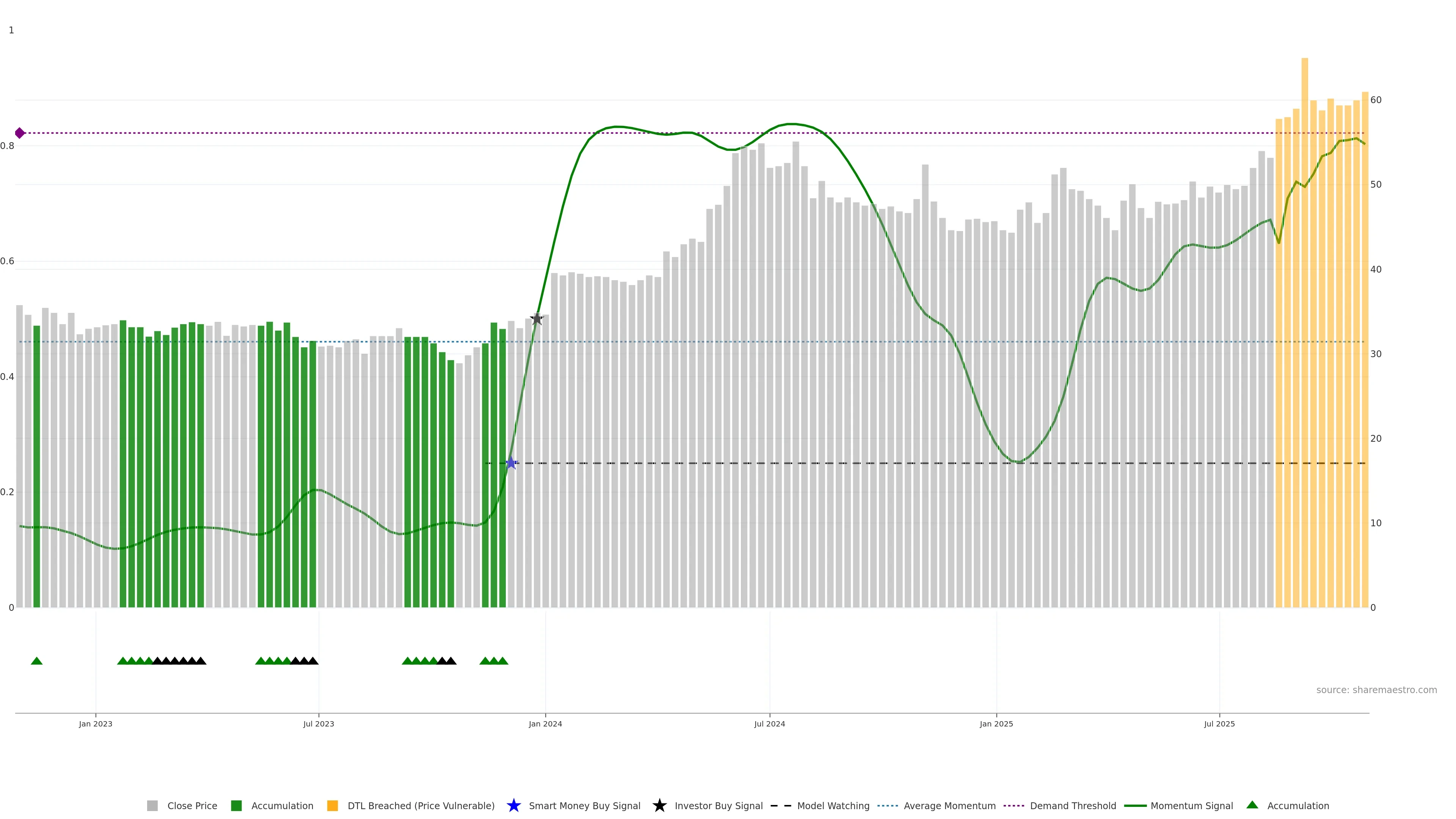Click the Jul 2025 x-axis label

point(1219,723)
